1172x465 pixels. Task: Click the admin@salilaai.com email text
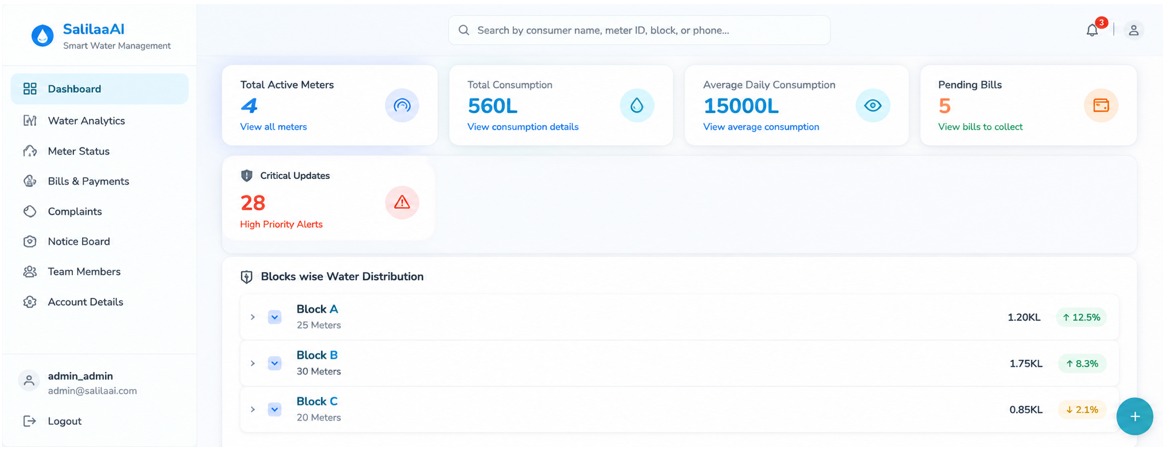click(92, 390)
